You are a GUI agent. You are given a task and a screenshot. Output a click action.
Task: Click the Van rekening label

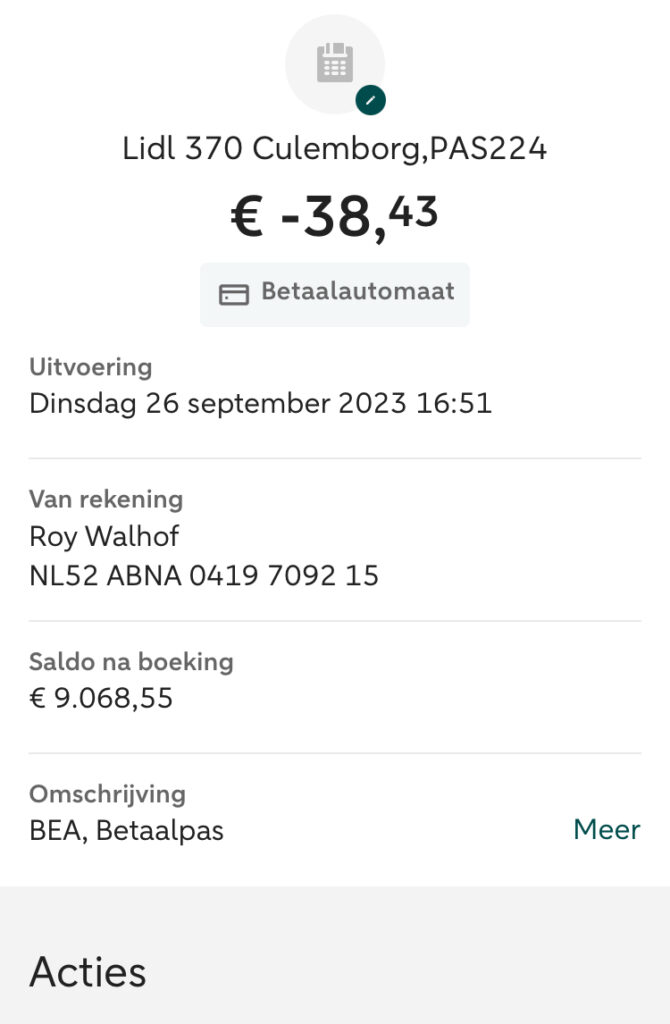pyautogui.click(x=106, y=499)
